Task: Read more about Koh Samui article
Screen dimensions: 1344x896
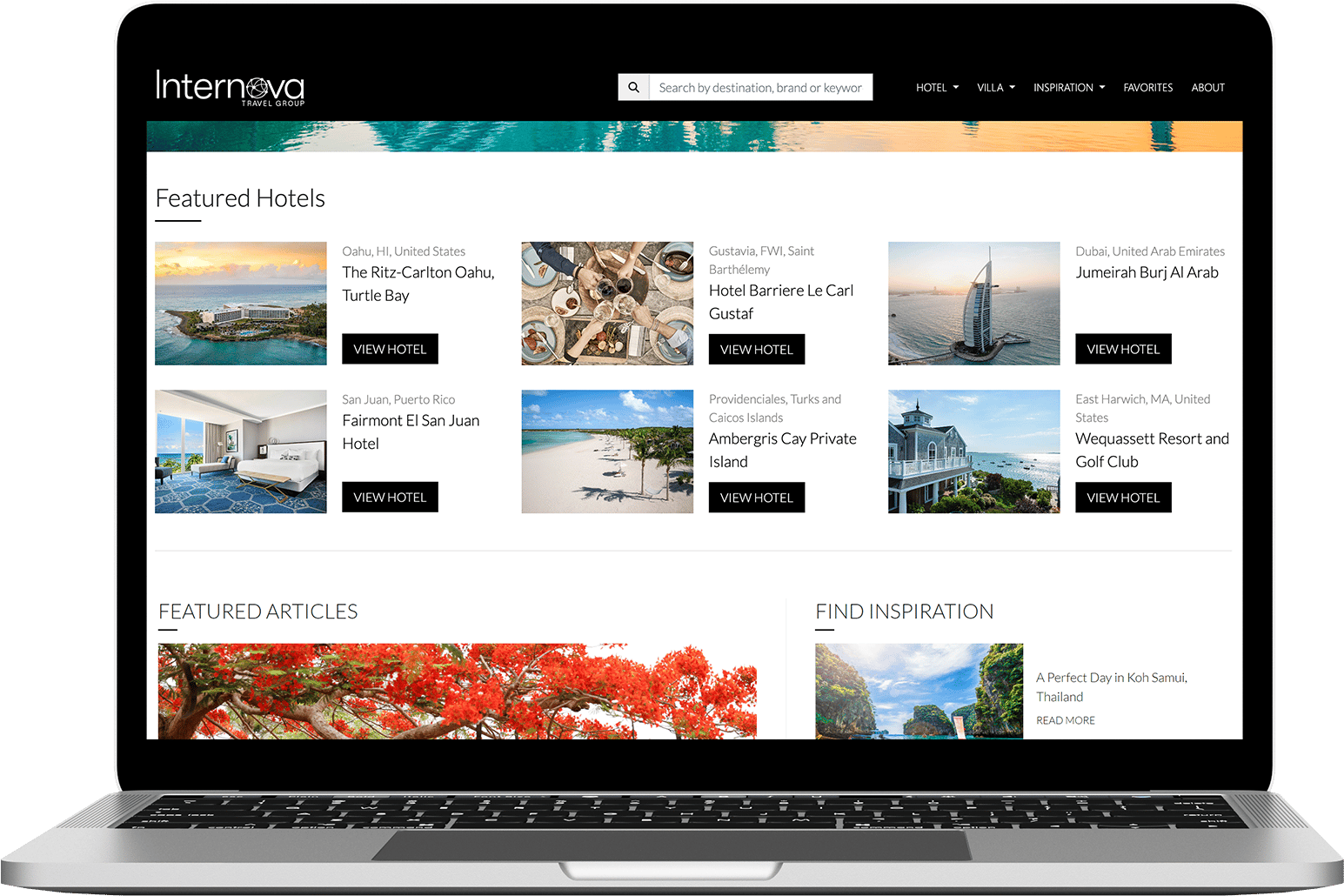Action: pyautogui.click(x=1066, y=720)
